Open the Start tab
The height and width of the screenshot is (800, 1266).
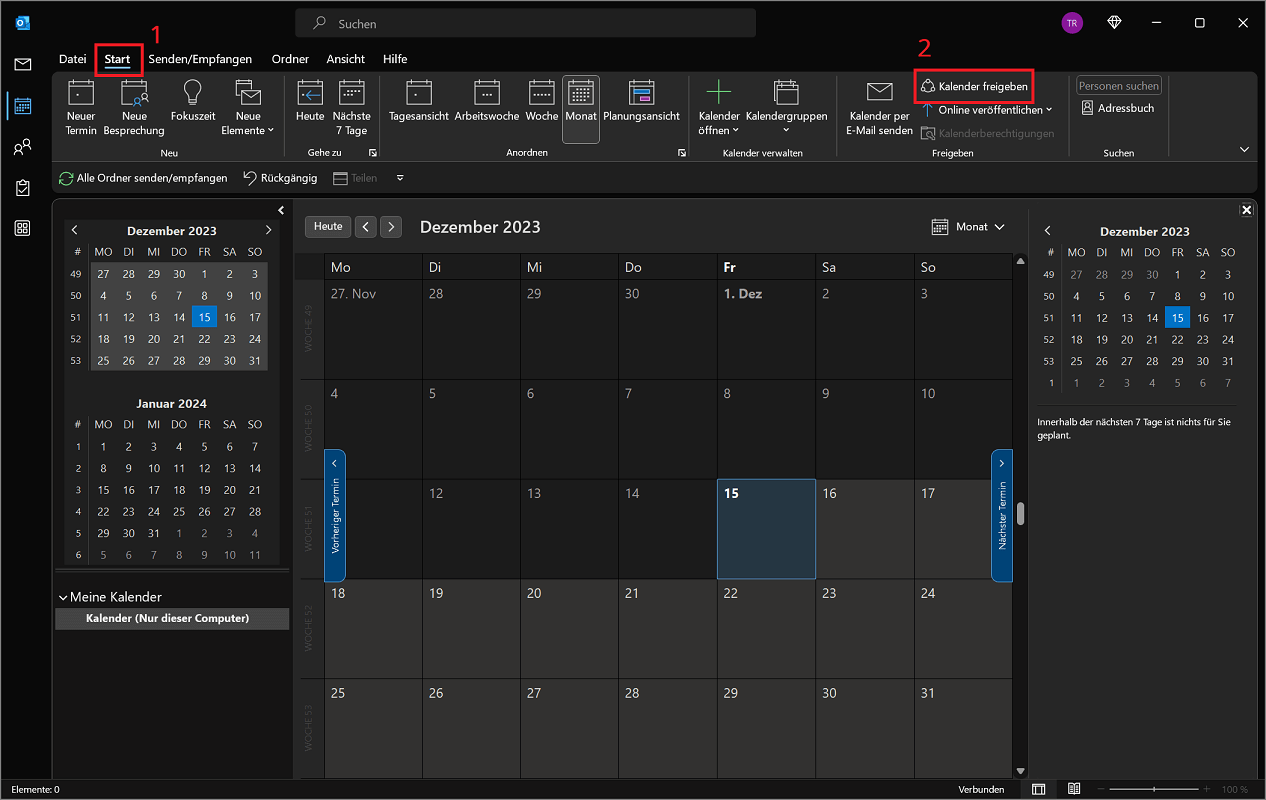click(117, 59)
